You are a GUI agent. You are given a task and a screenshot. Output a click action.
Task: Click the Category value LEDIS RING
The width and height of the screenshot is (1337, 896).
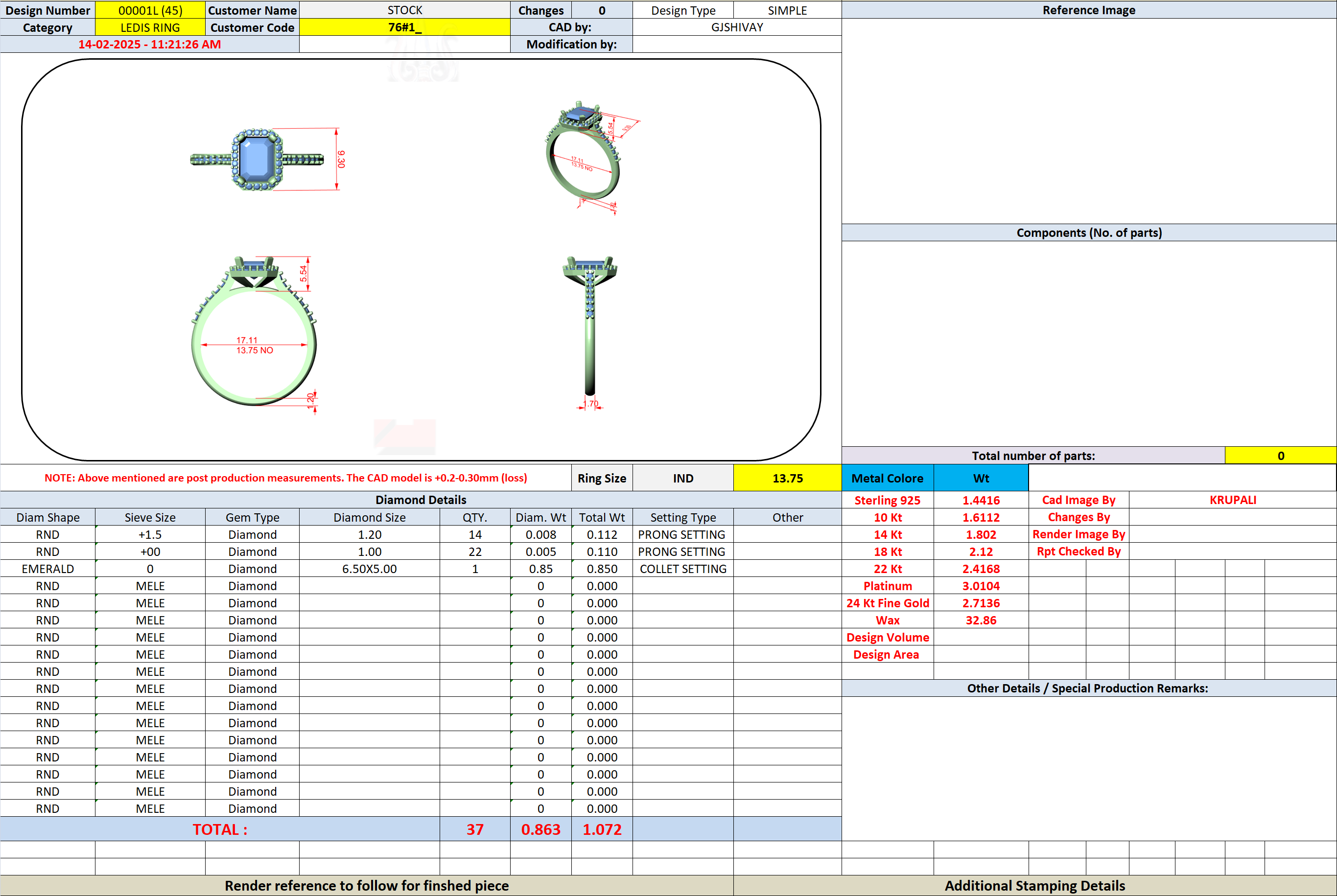click(150, 27)
